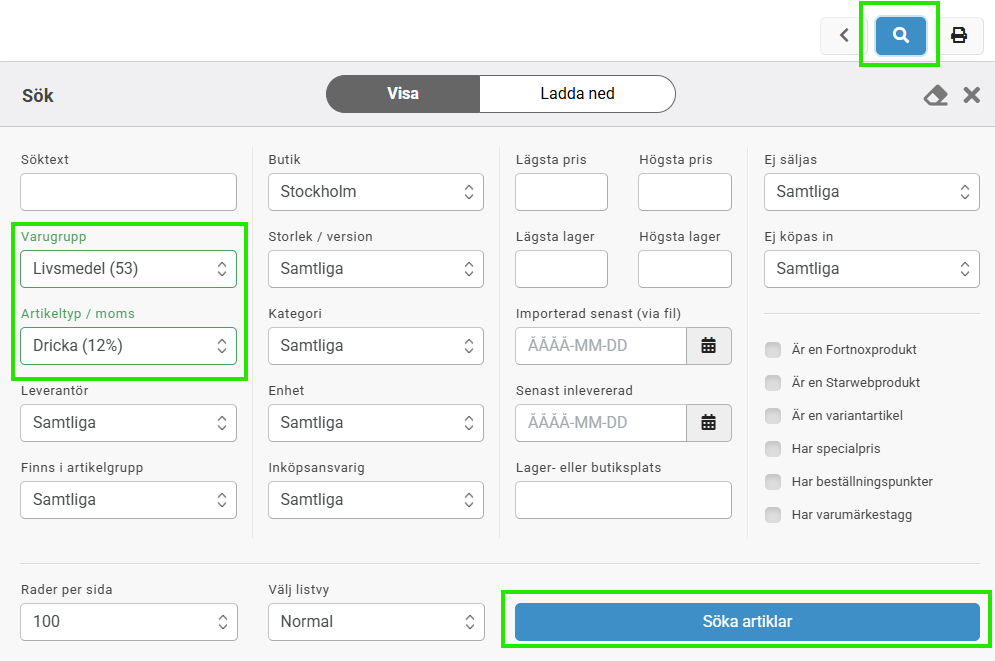
Task: Click the printer icon
Action: coord(958,36)
